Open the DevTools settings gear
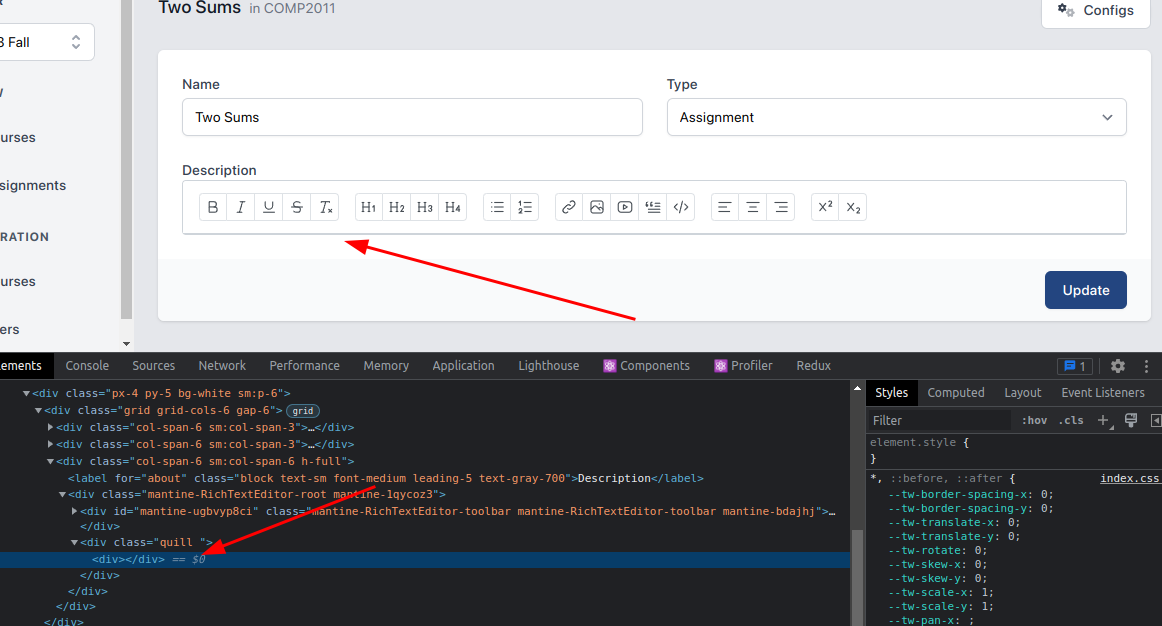This screenshot has width=1162, height=626. pyautogui.click(x=1117, y=366)
